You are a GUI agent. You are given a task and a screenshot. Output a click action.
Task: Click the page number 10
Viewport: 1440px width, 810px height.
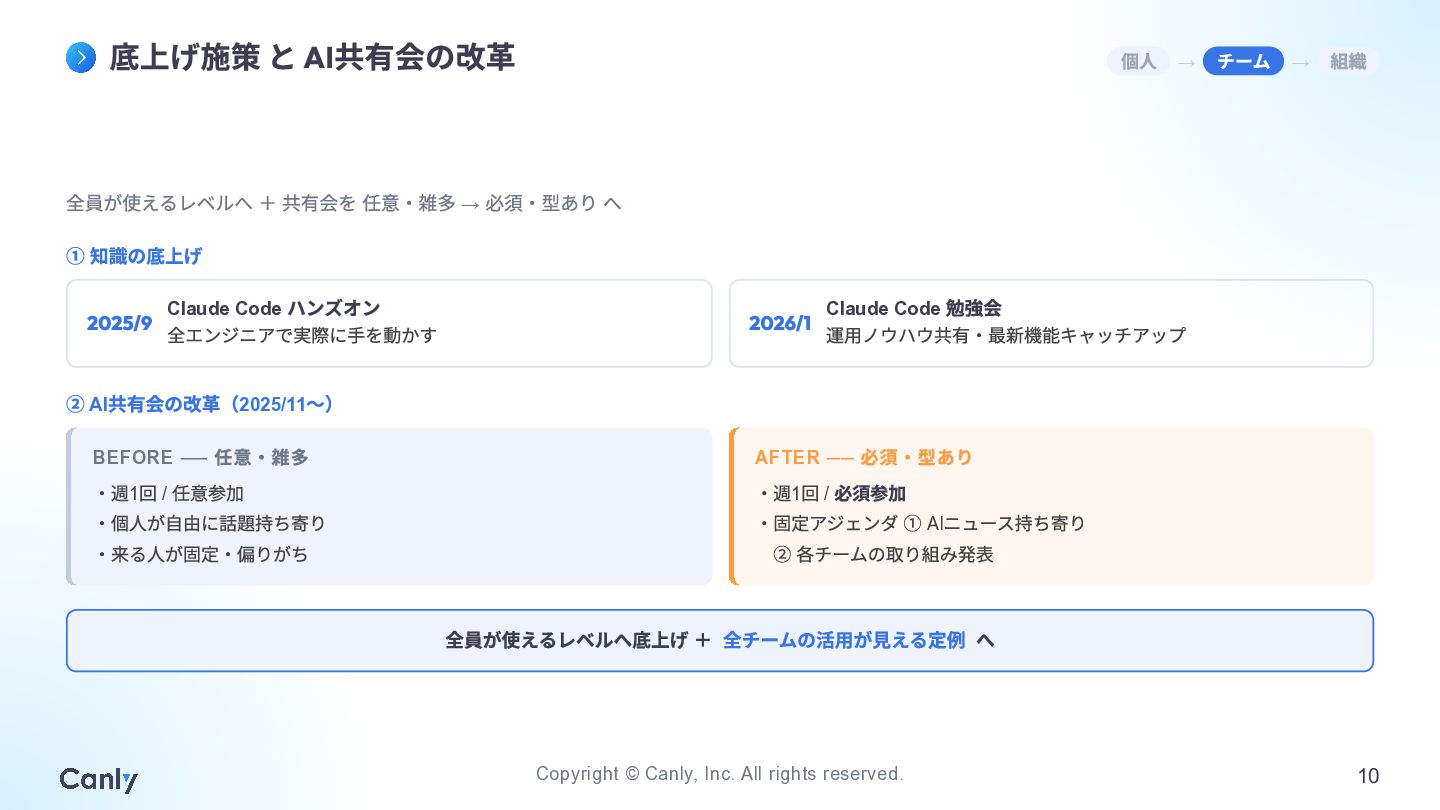[x=1368, y=776]
